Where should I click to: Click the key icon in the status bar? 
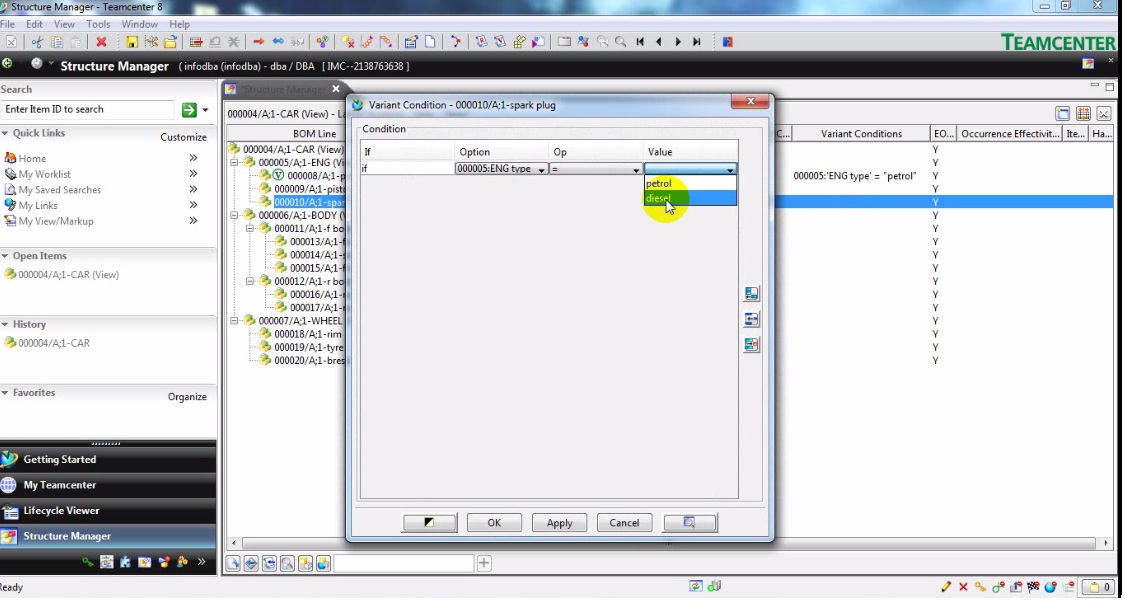pyautogui.click(x=979, y=586)
